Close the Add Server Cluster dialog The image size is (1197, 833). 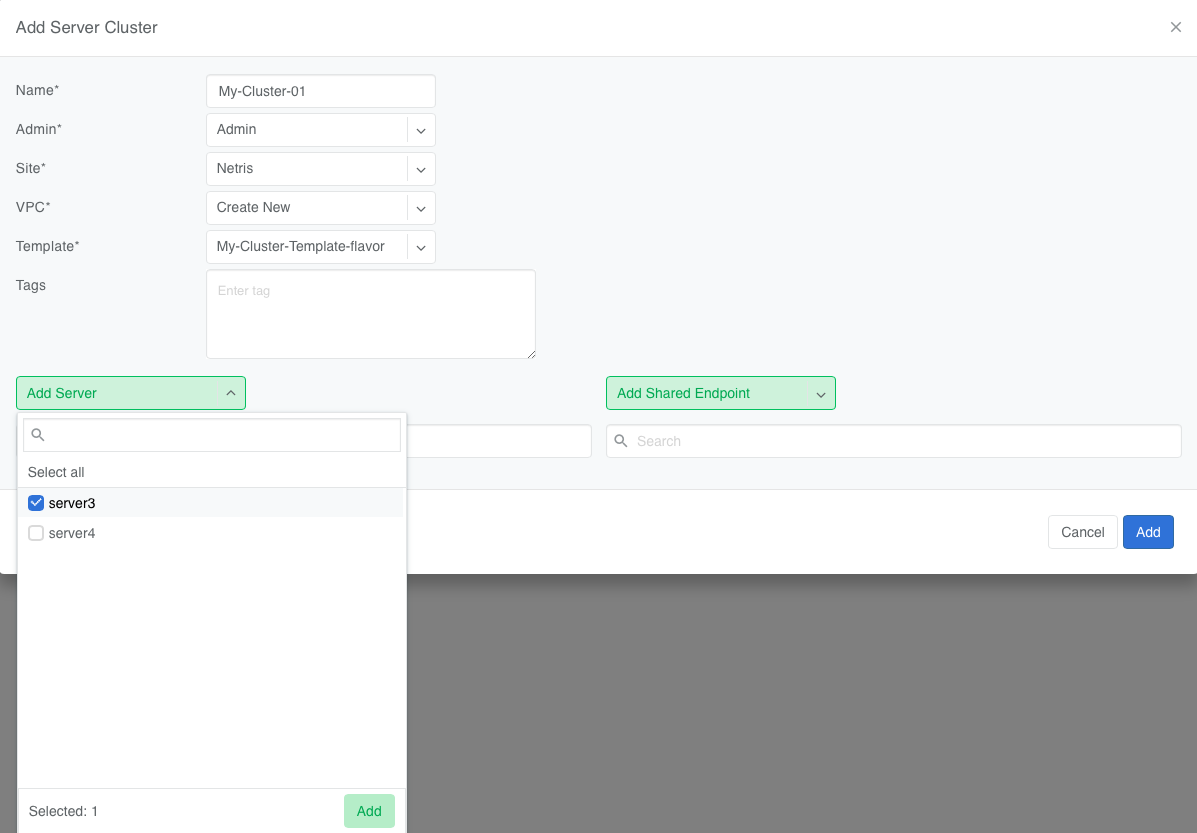[1176, 27]
